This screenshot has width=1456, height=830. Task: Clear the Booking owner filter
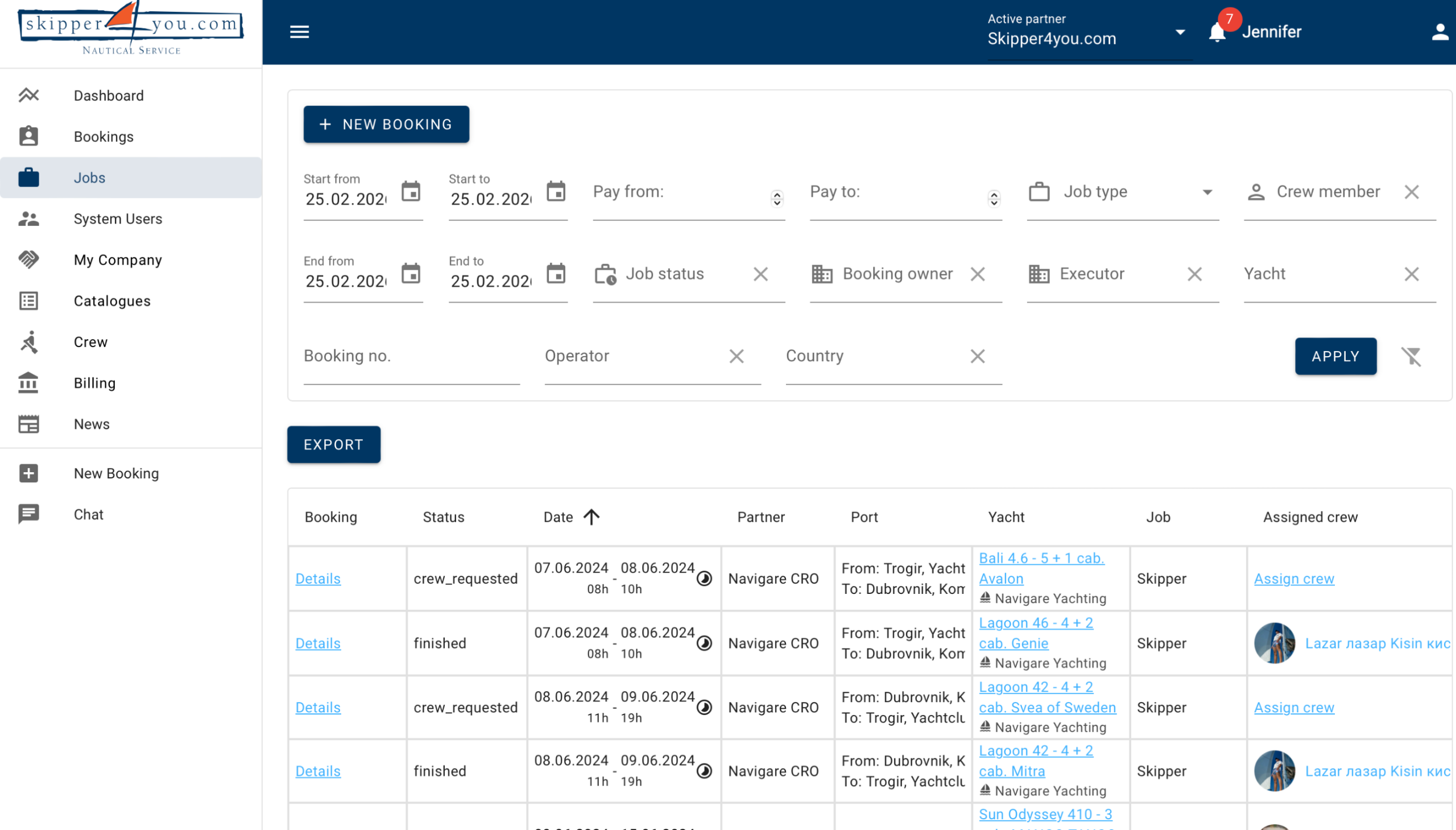click(977, 274)
